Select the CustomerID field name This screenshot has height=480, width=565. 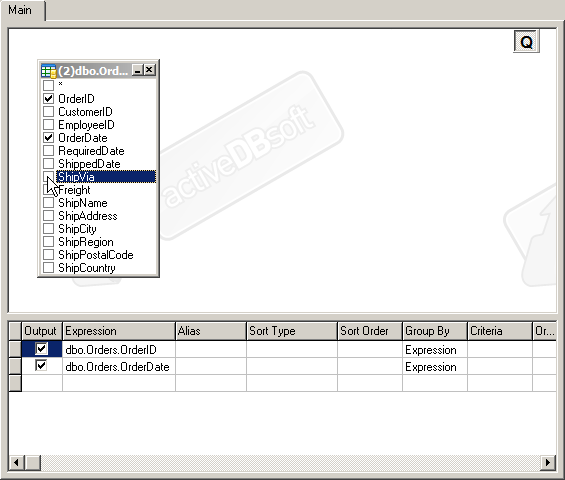pos(85,112)
